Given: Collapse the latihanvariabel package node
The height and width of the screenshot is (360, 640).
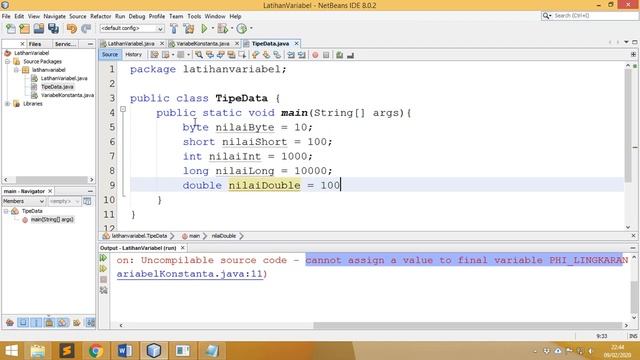Looking at the screenshot, I should (16, 70).
